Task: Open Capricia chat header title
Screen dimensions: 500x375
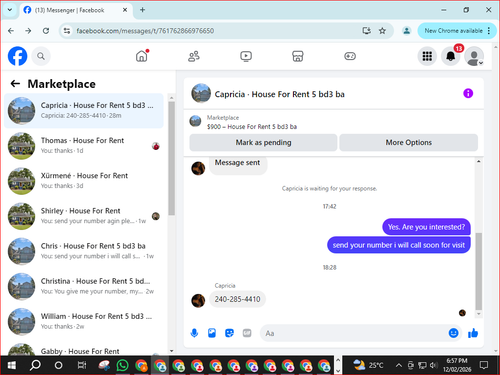Action: (x=279, y=94)
